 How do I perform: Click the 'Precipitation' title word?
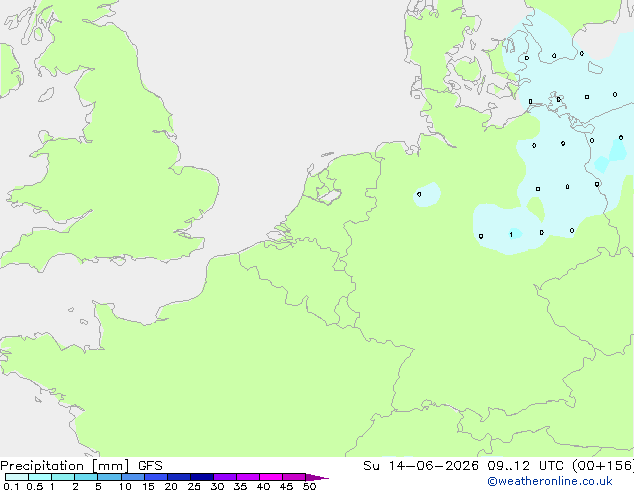(42, 466)
